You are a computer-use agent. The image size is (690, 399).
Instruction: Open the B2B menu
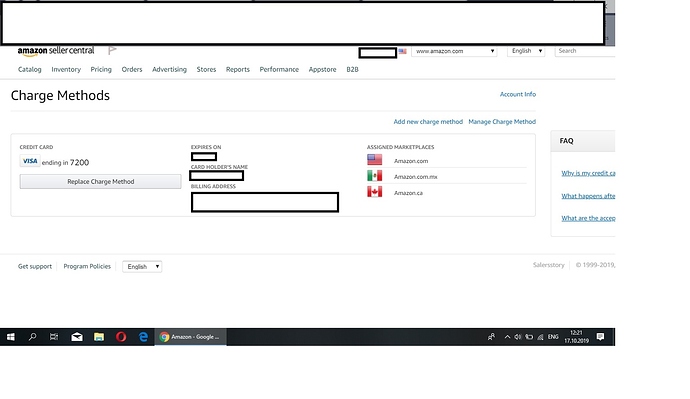[352, 70]
